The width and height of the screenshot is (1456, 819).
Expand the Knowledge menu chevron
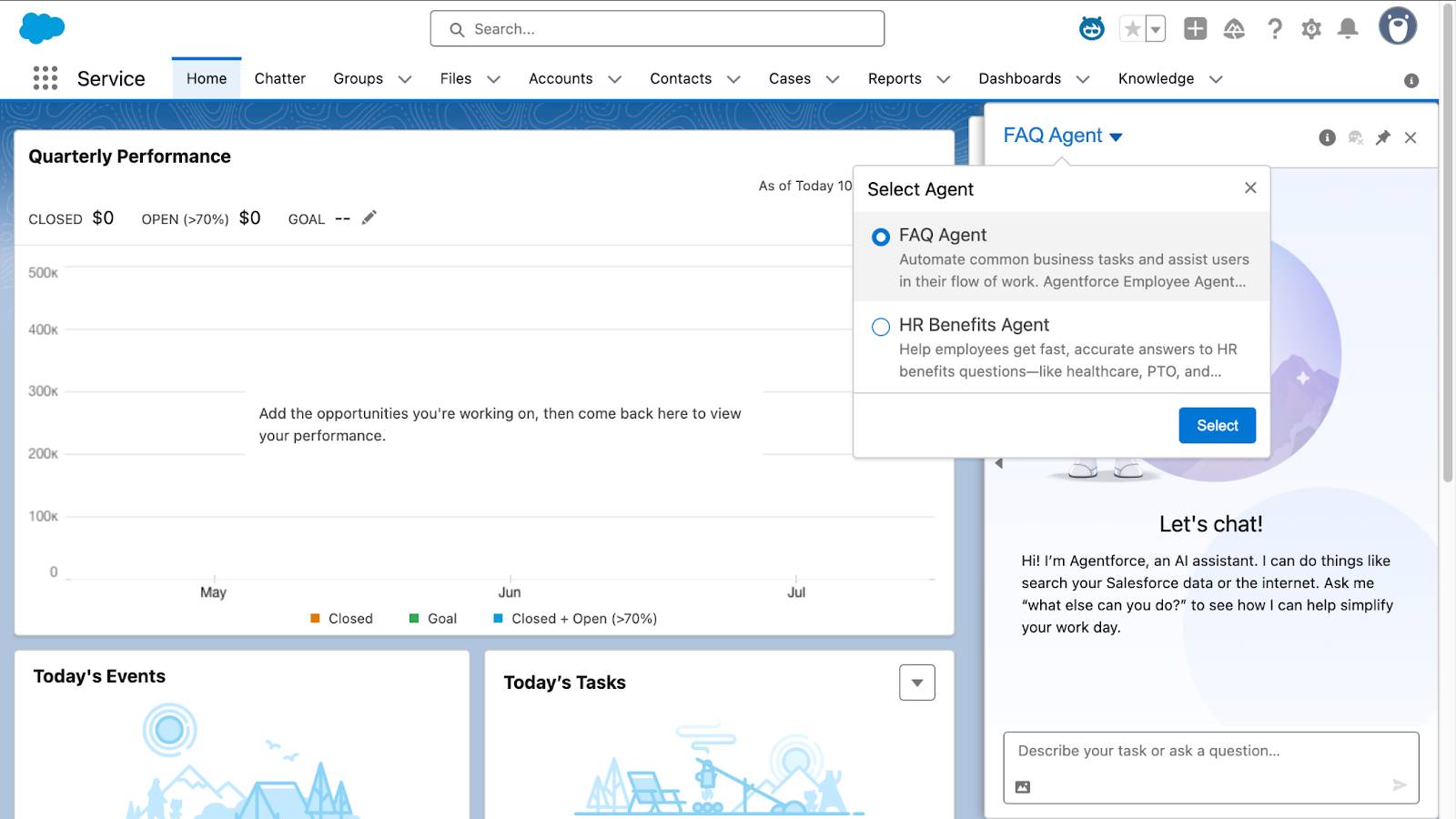(1216, 79)
